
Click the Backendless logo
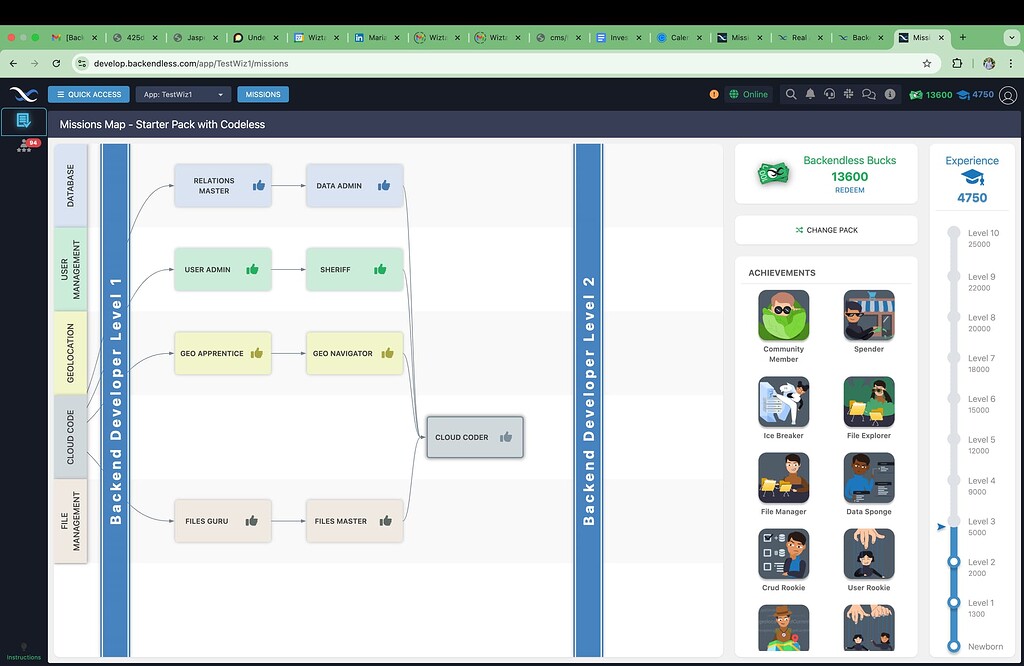[24, 95]
